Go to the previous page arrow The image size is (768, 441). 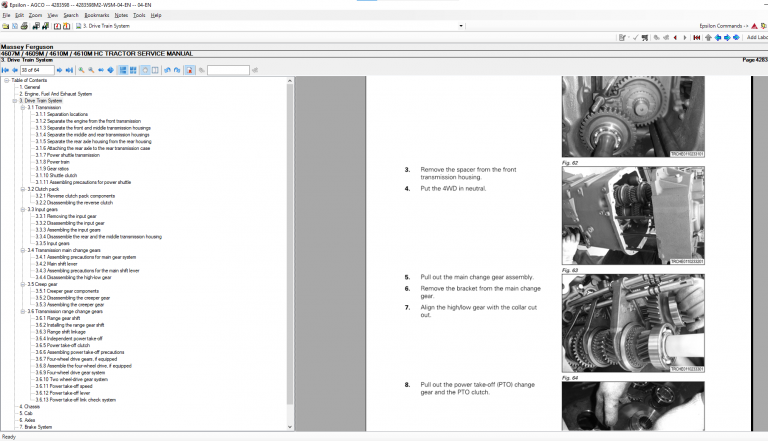15,70
